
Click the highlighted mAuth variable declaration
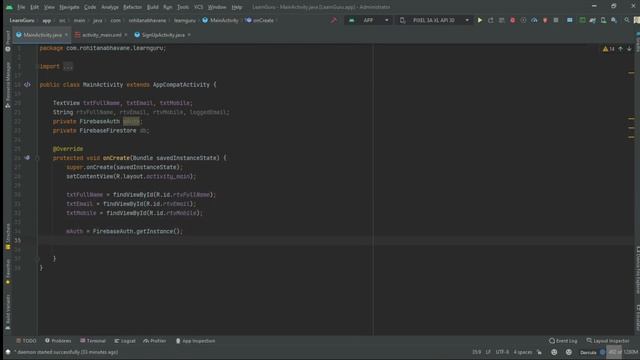(131, 121)
